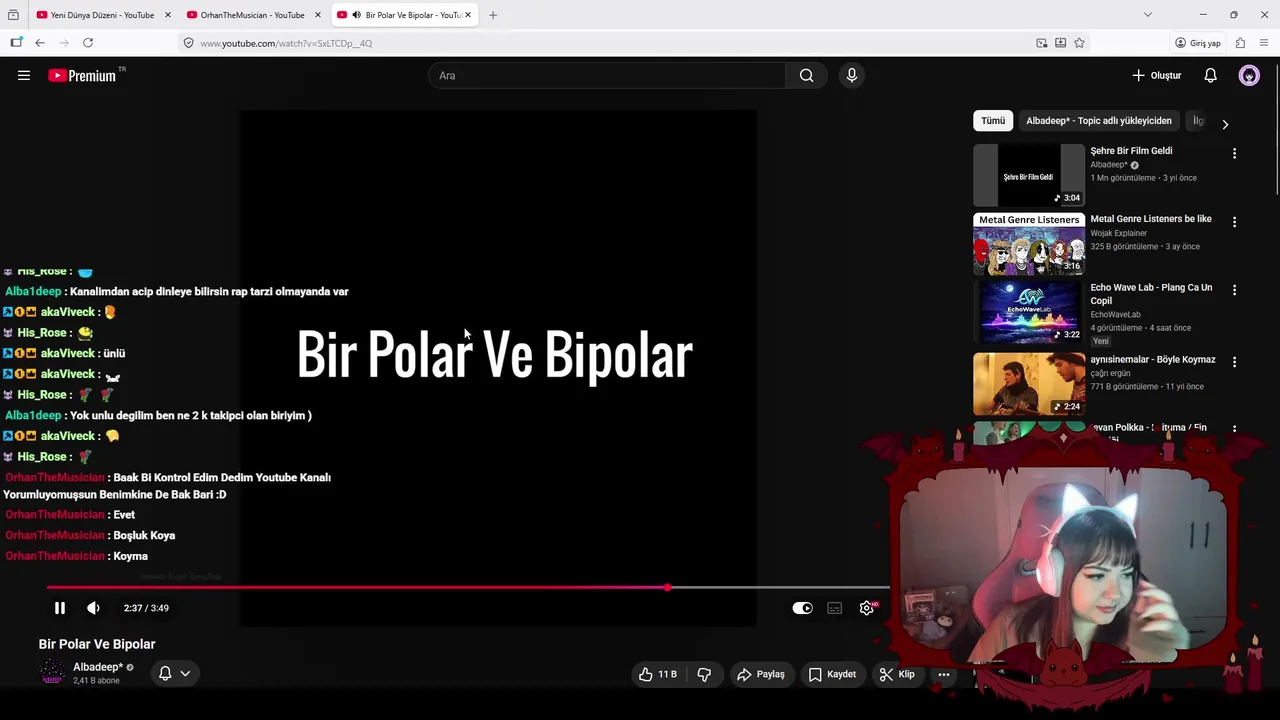The image size is (1280, 720).
Task: Click the picture-in-picture address bar icon
Action: pos(1042,43)
